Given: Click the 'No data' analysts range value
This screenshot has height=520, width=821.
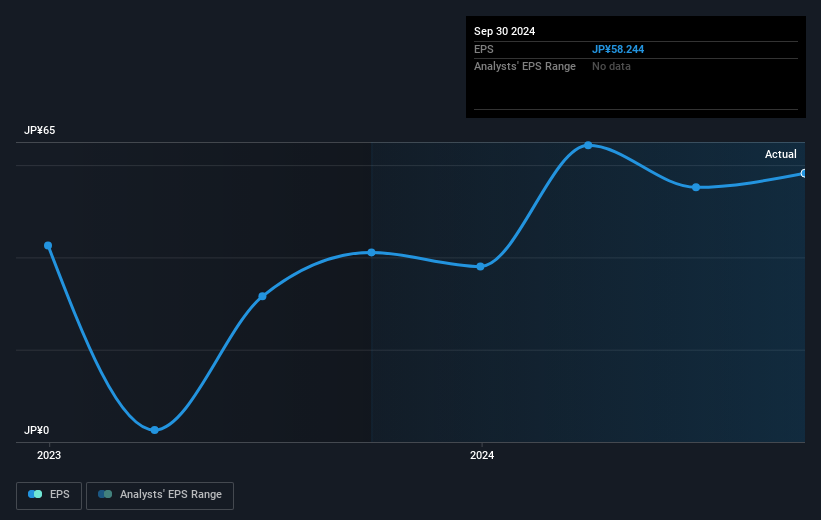Looking at the screenshot, I should coord(611,67).
